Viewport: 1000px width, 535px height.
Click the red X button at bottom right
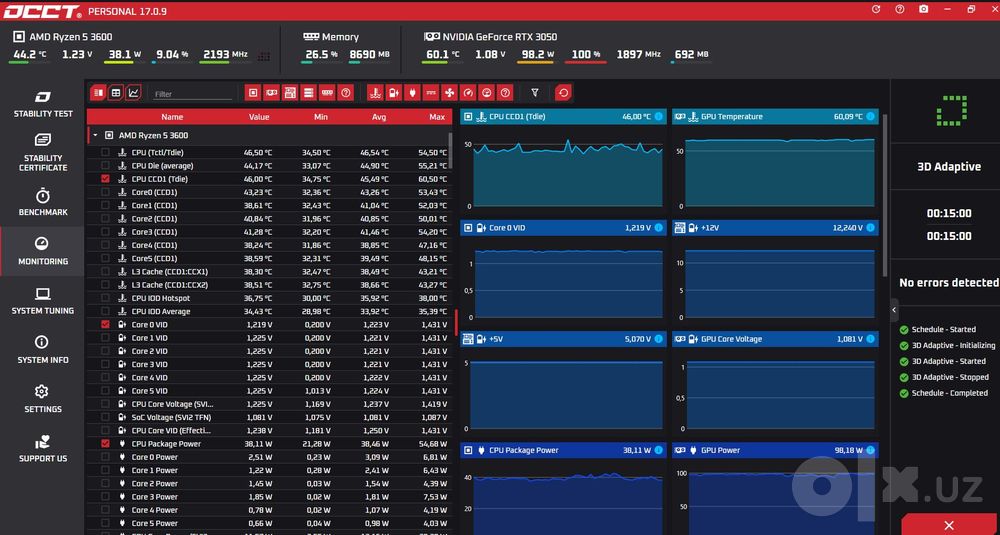point(950,525)
